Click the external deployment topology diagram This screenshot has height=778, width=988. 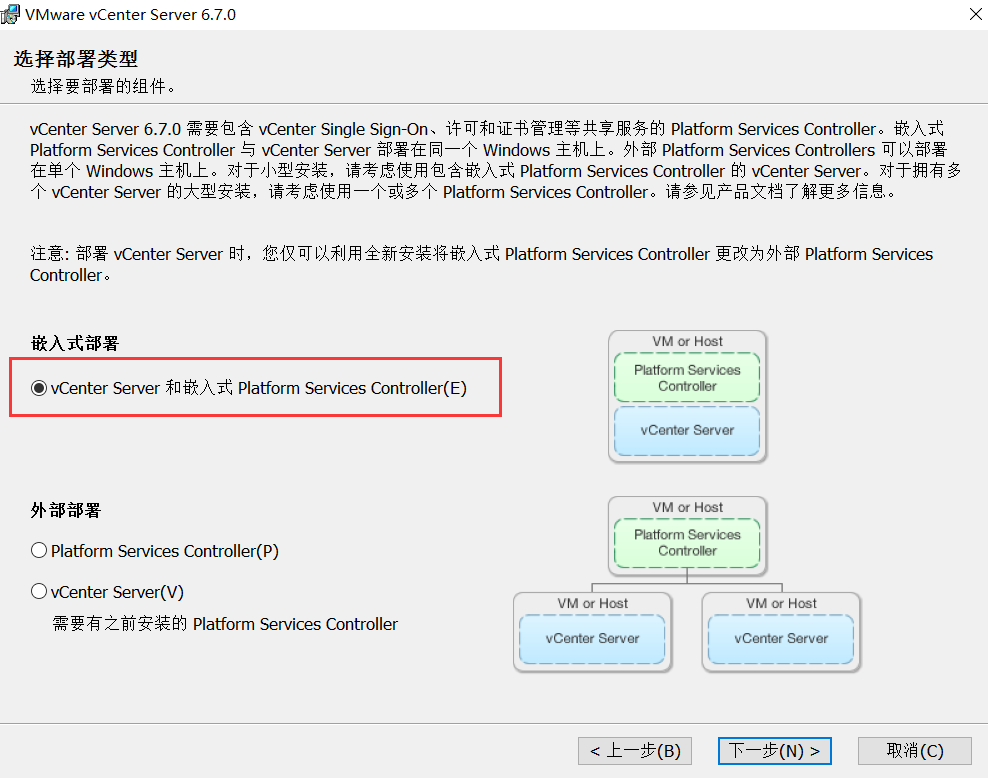[x=687, y=585]
